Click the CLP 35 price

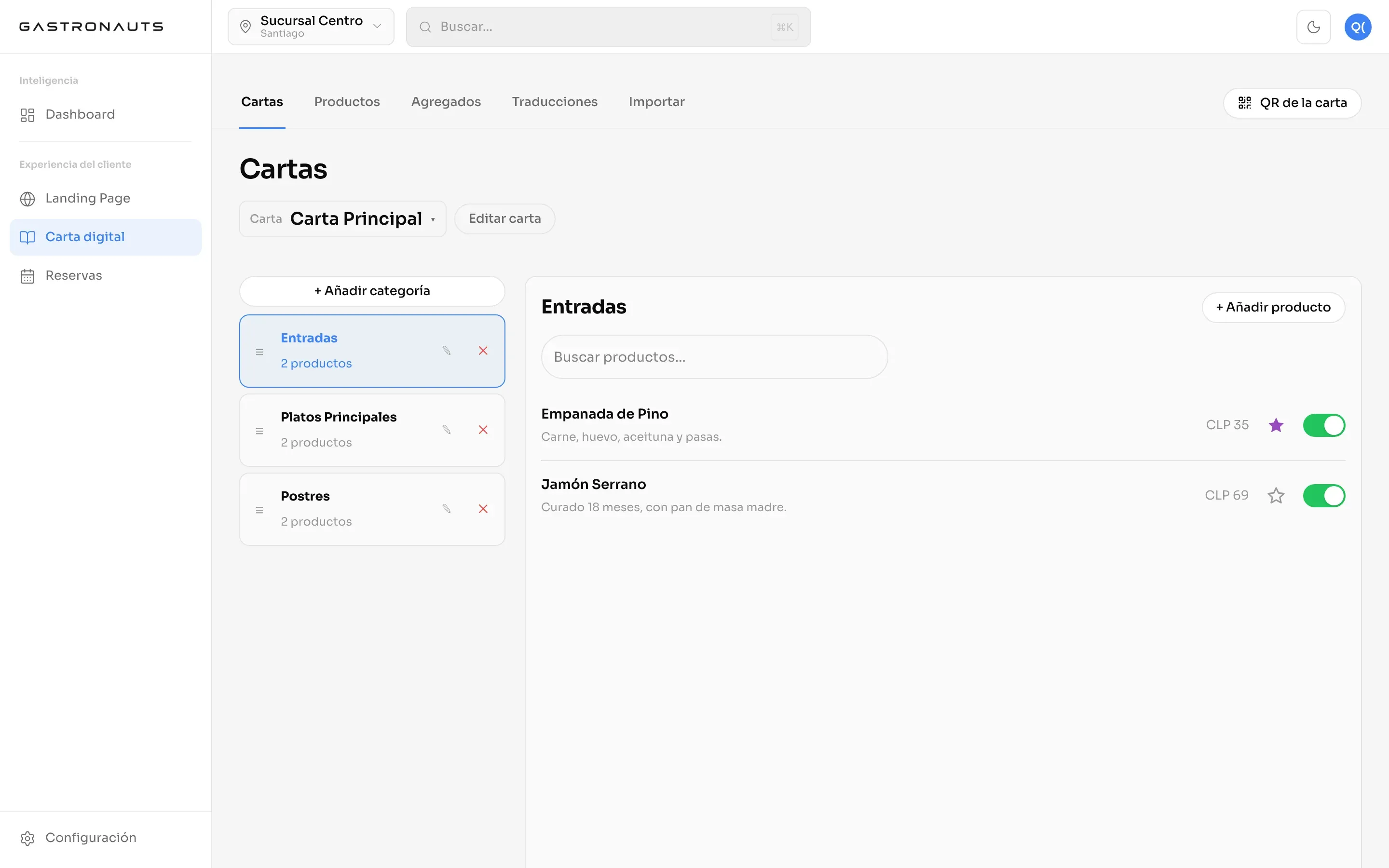click(x=1227, y=425)
